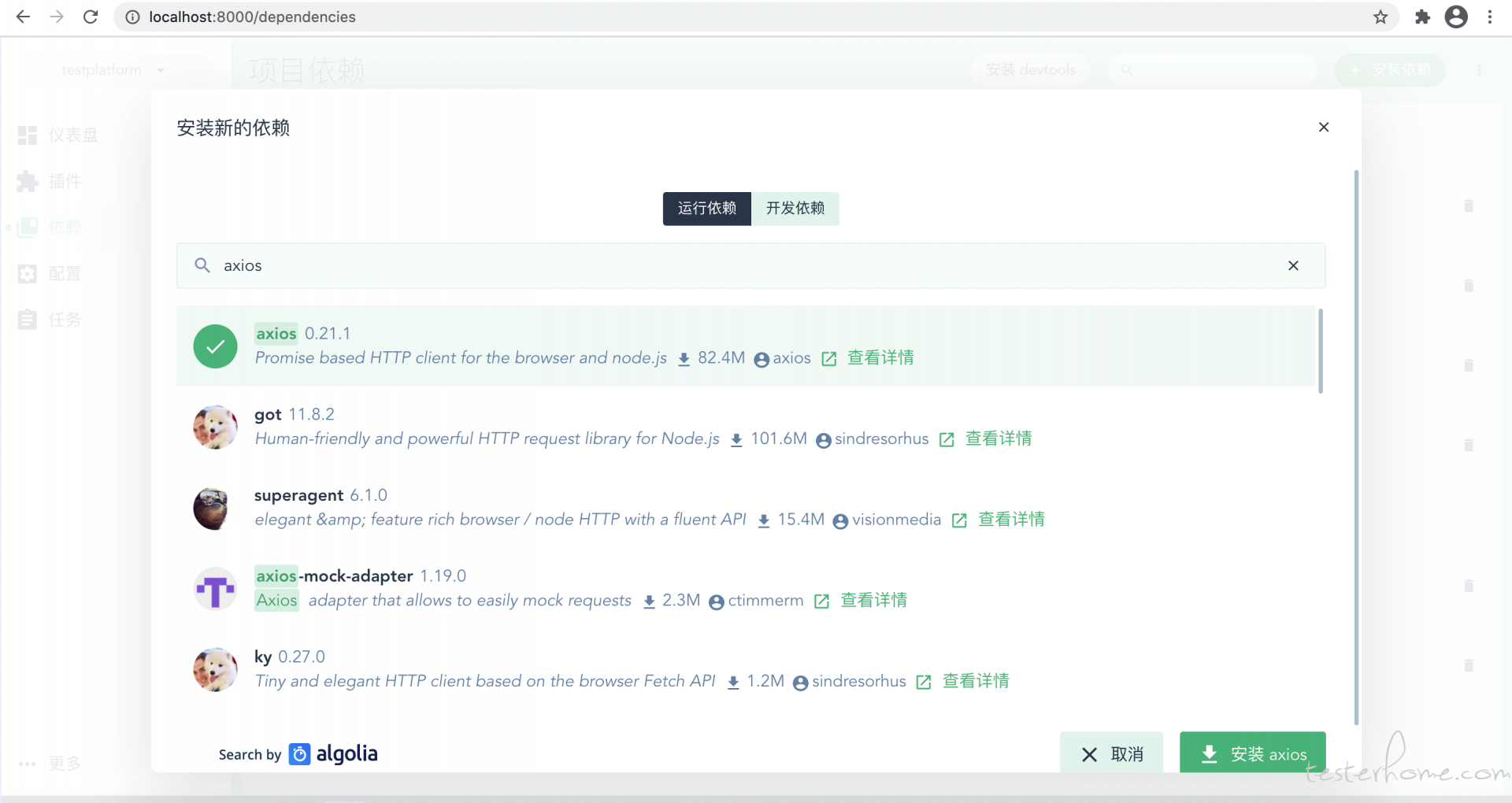Click the external link icon for axios-mock-adapter
This screenshot has height=803, width=1512.
click(821, 601)
